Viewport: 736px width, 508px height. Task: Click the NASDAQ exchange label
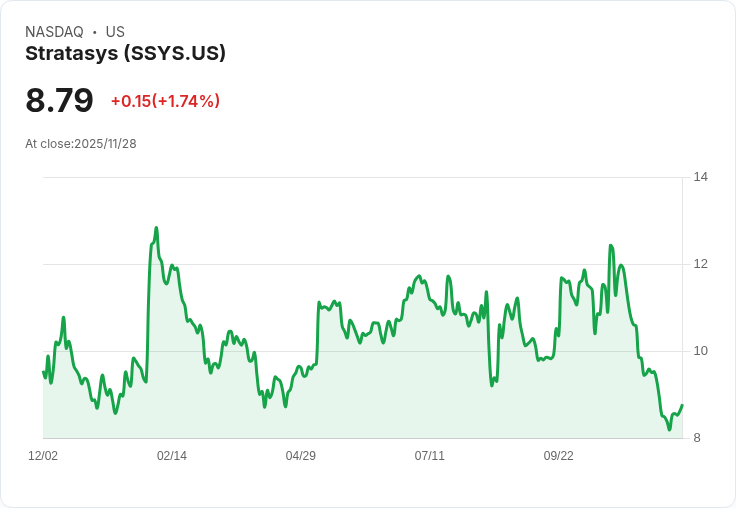(x=54, y=32)
